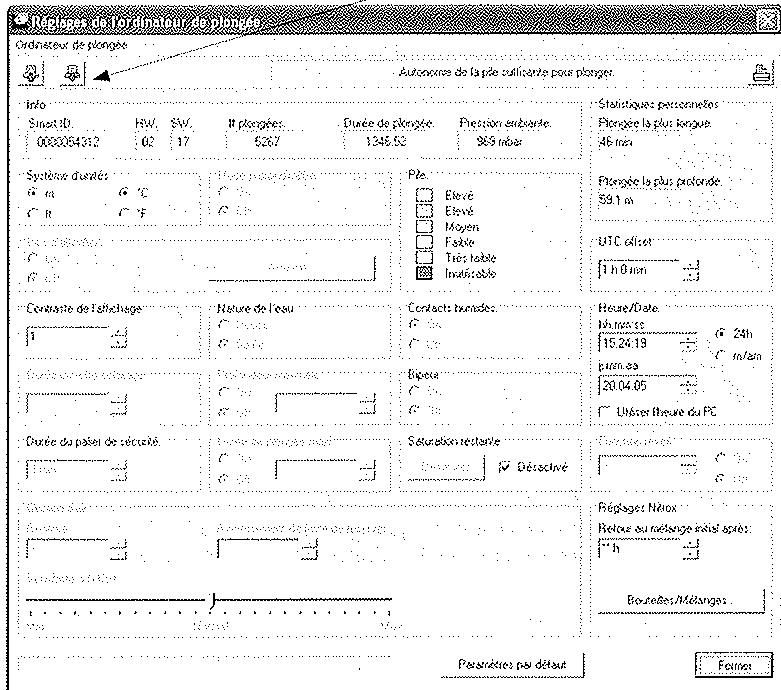Select the meters (m) unit radio button
Viewport: 781px width, 690px height.
32,192
